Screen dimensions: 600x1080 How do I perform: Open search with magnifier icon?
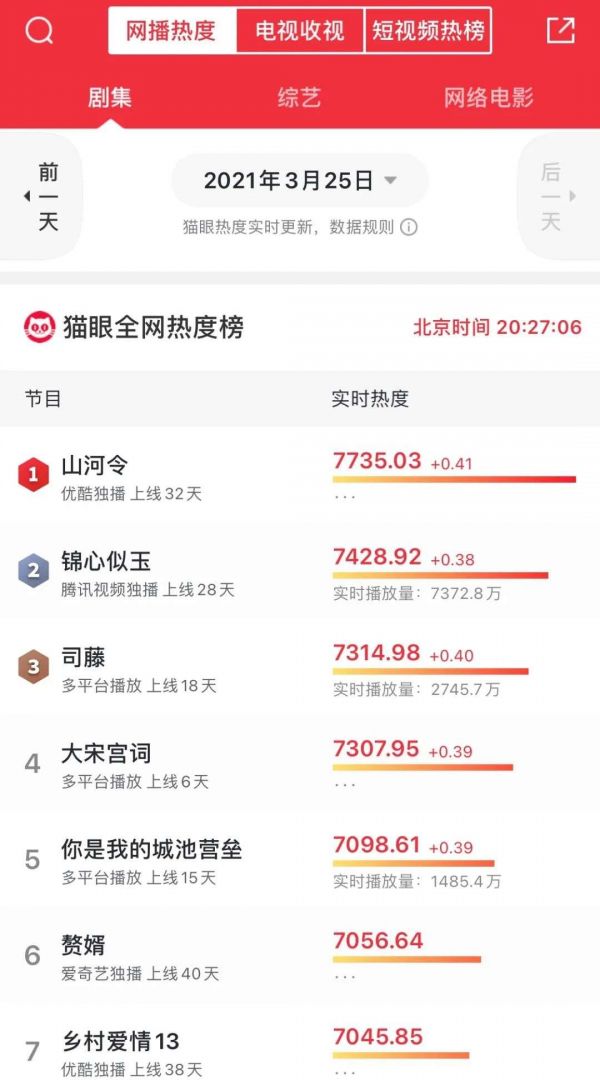point(39,32)
